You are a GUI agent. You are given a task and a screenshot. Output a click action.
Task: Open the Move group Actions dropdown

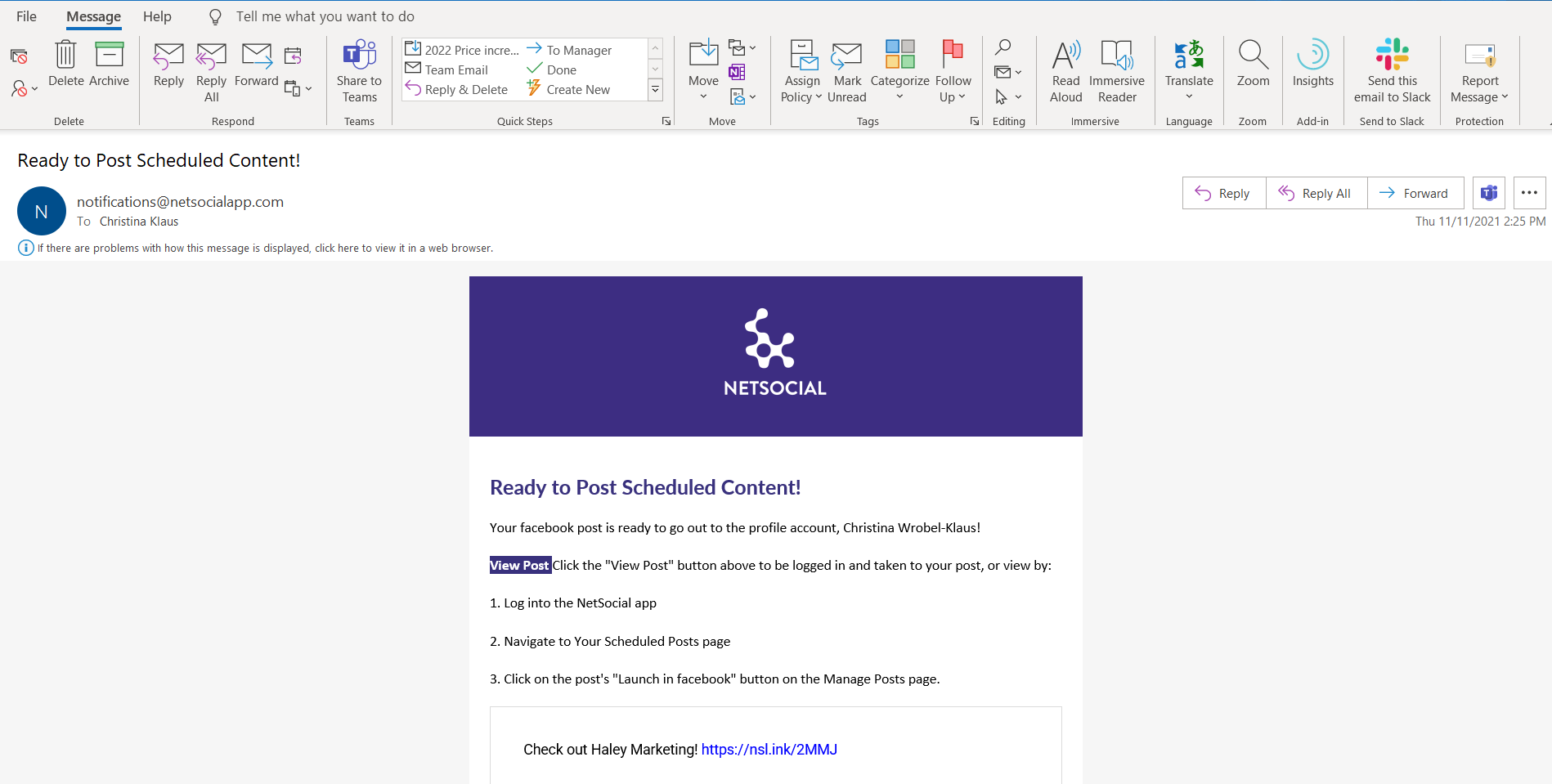click(x=742, y=96)
